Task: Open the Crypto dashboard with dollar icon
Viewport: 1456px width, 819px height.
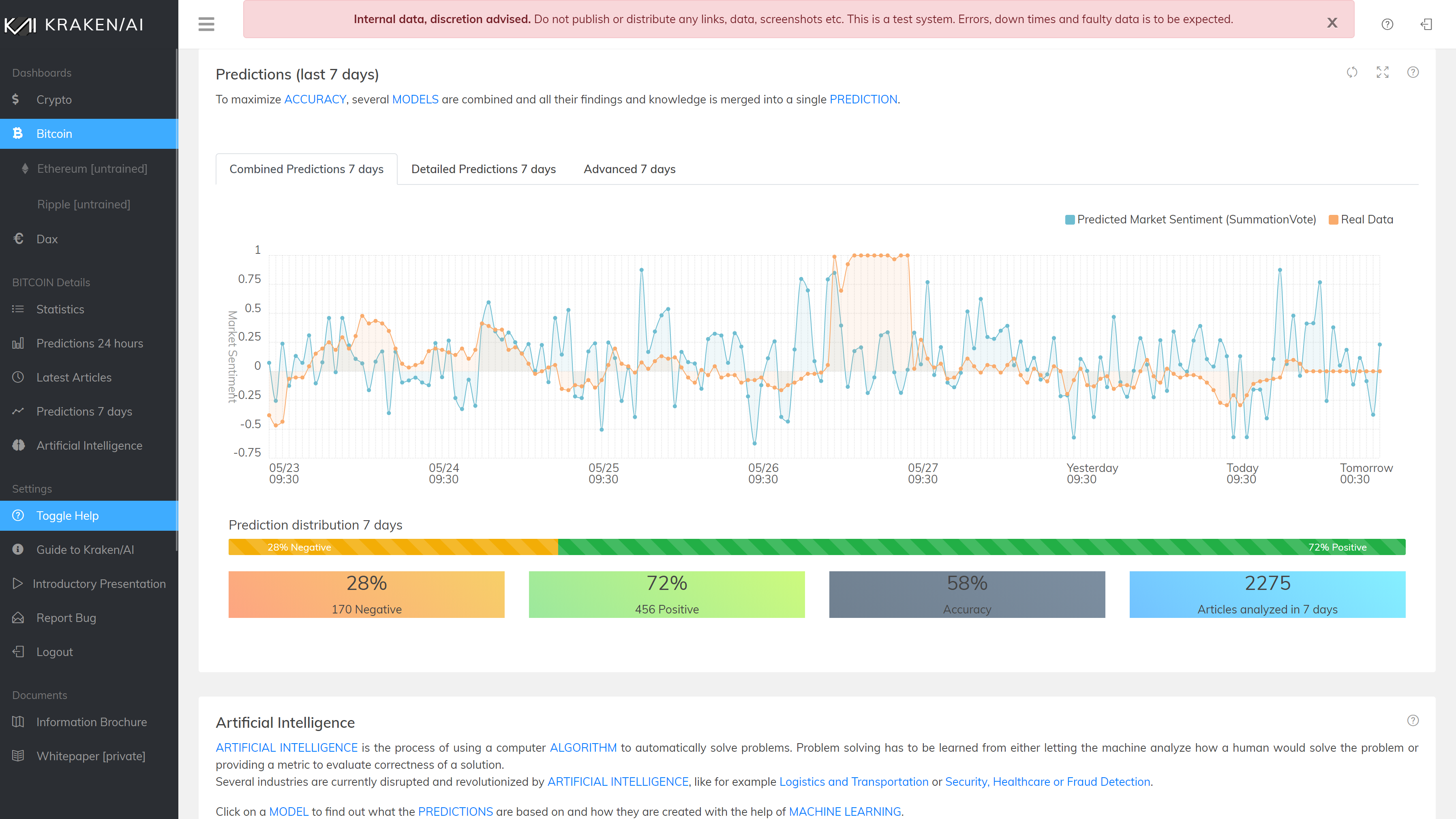Action: pos(54,99)
